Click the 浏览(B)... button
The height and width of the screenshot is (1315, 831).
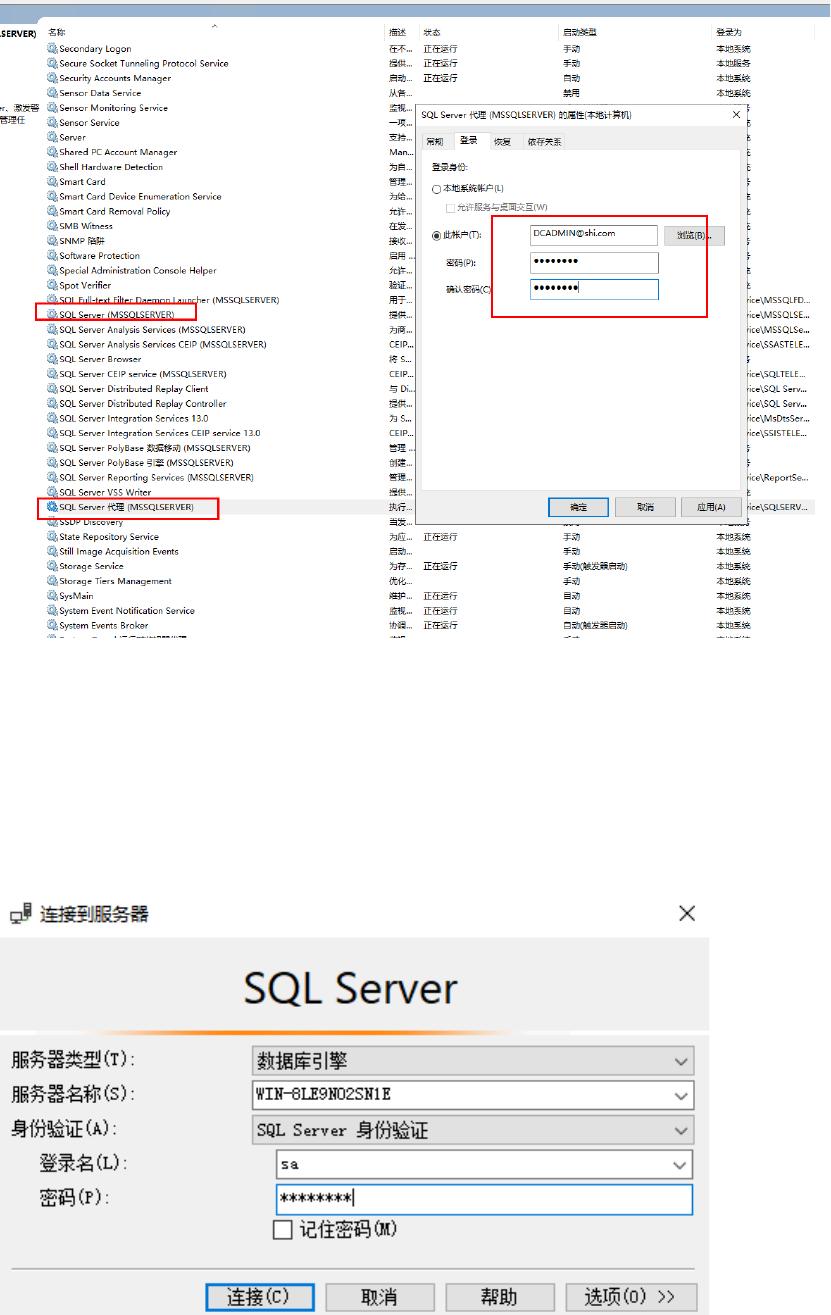point(694,235)
